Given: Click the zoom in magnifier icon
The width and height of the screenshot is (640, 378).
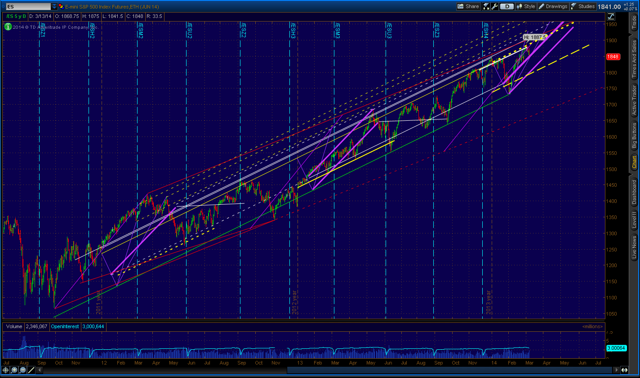Looking at the screenshot, I should (14, 370).
